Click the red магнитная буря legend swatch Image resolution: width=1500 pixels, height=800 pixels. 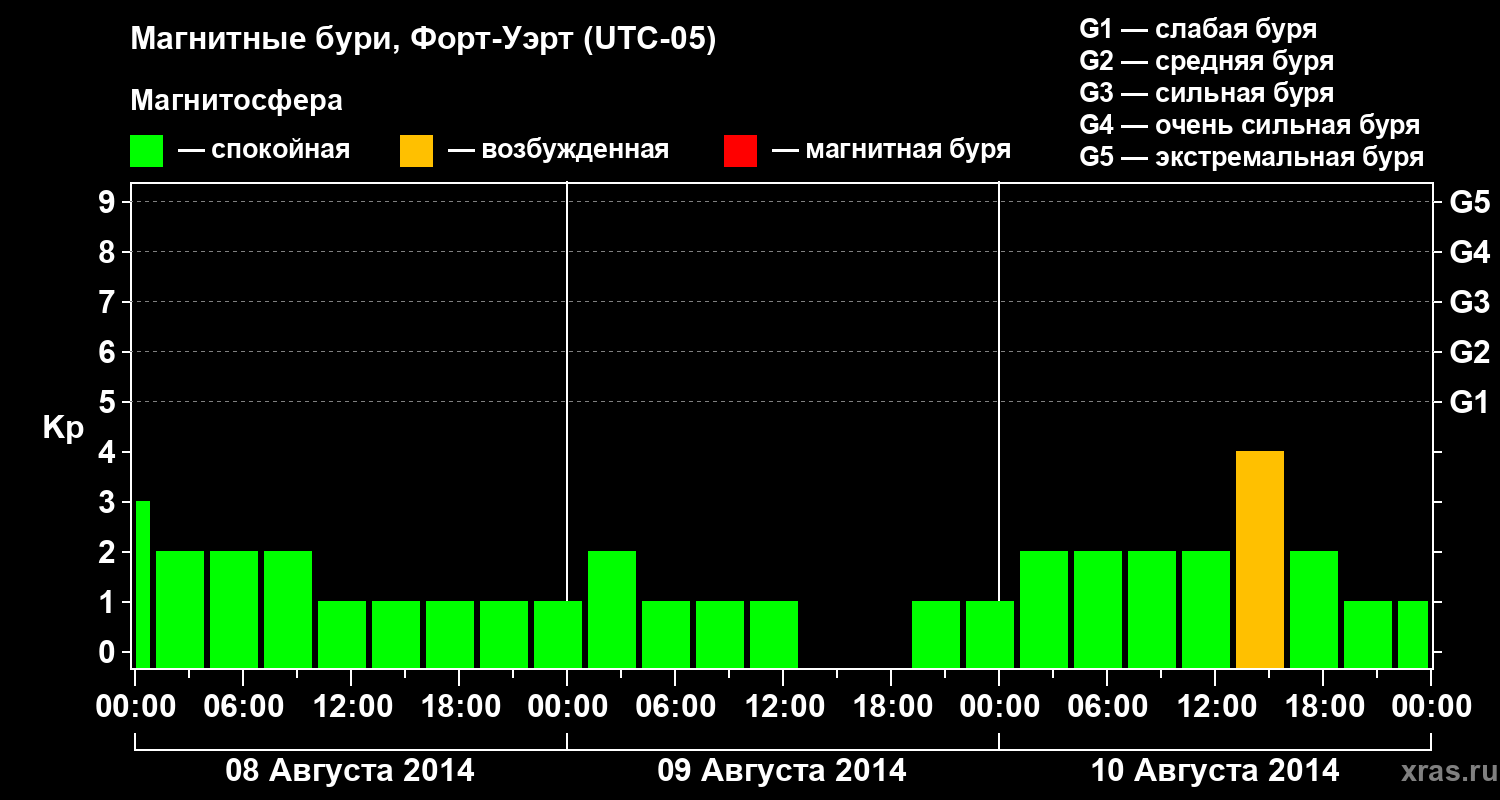tap(740, 151)
